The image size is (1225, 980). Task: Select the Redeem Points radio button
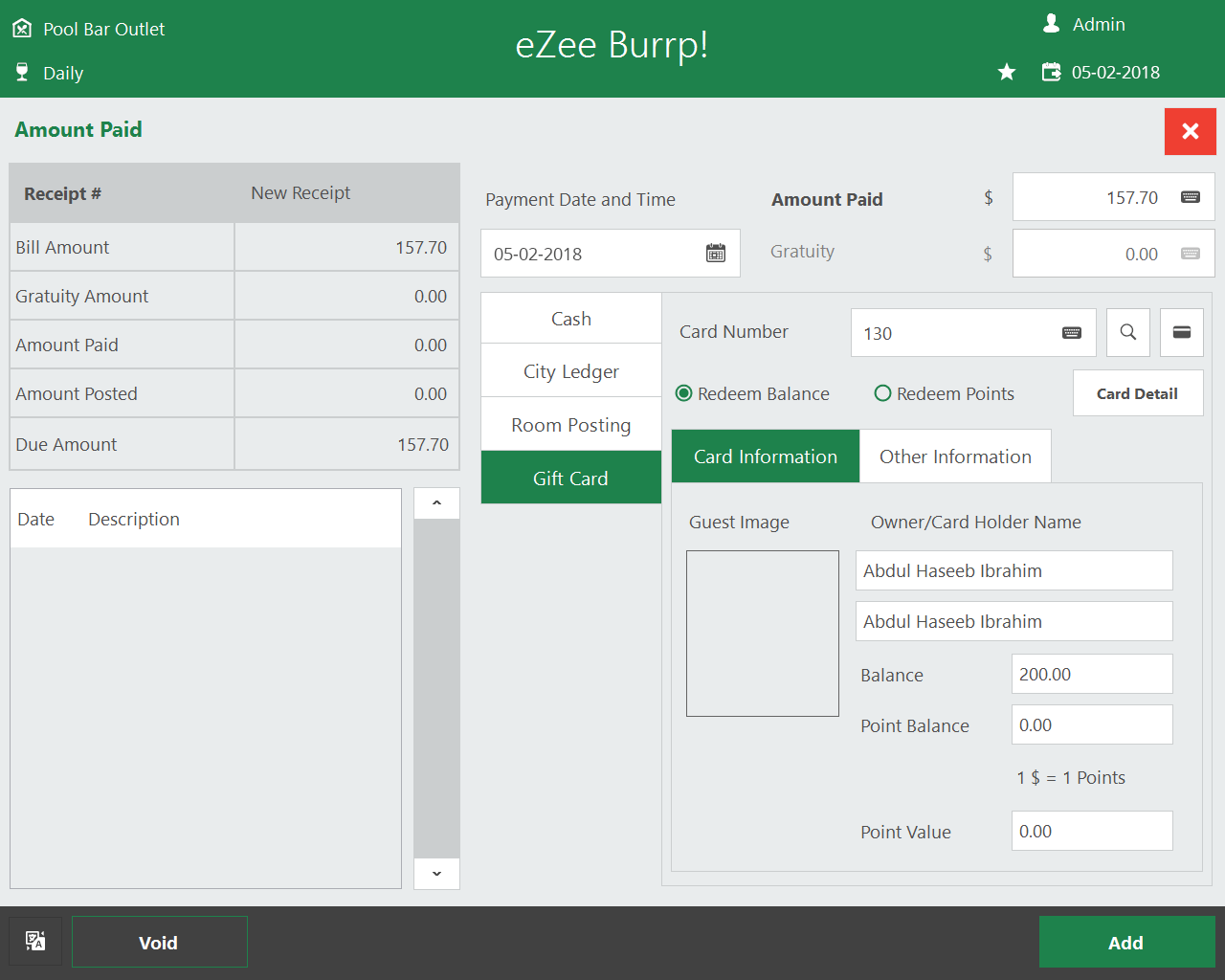(882, 393)
